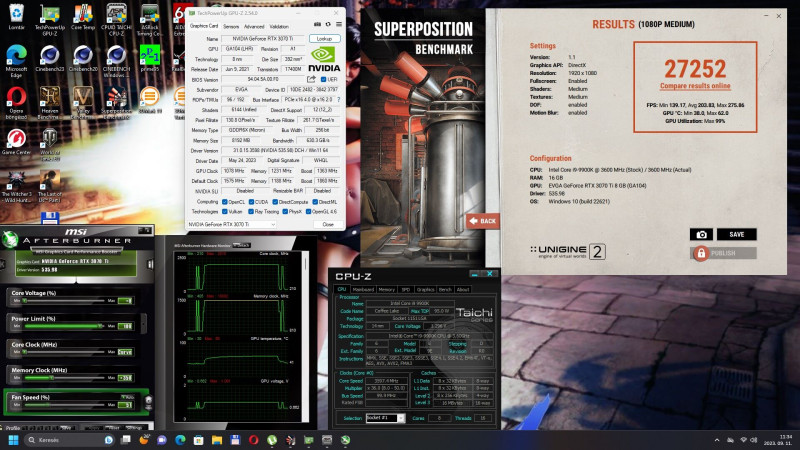Screen dimensions: 800x450
Task: Click taskbar search box (Keresés)
Action: click(x=69, y=440)
